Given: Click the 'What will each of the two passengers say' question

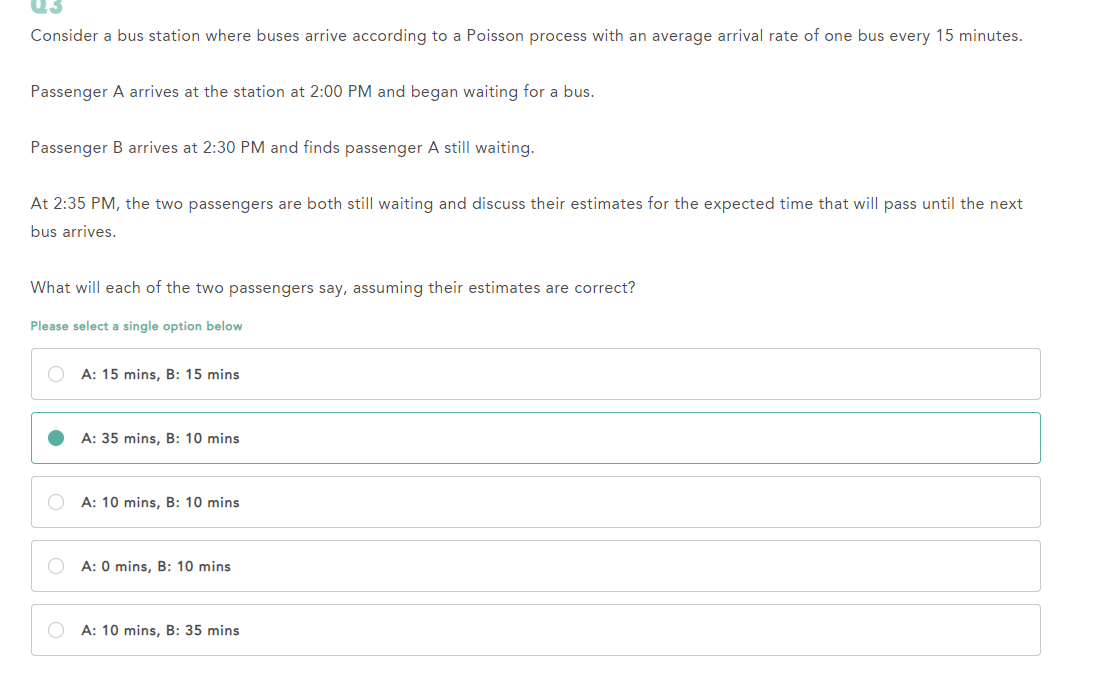Looking at the screenshot, I should [333, 288].
